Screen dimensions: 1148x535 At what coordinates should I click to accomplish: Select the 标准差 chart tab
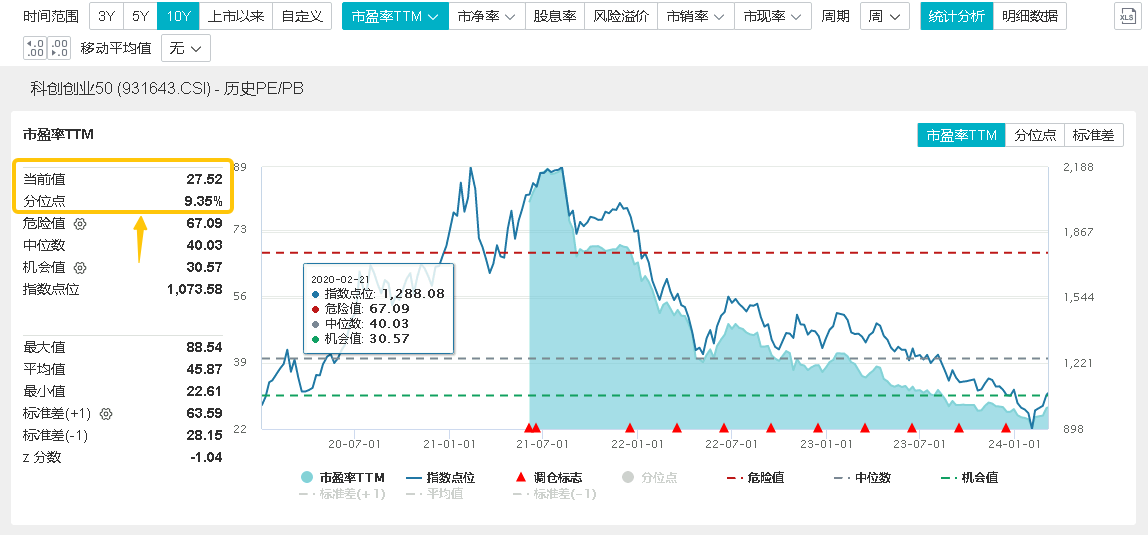pyautogui.click(x=1093, y=135)
